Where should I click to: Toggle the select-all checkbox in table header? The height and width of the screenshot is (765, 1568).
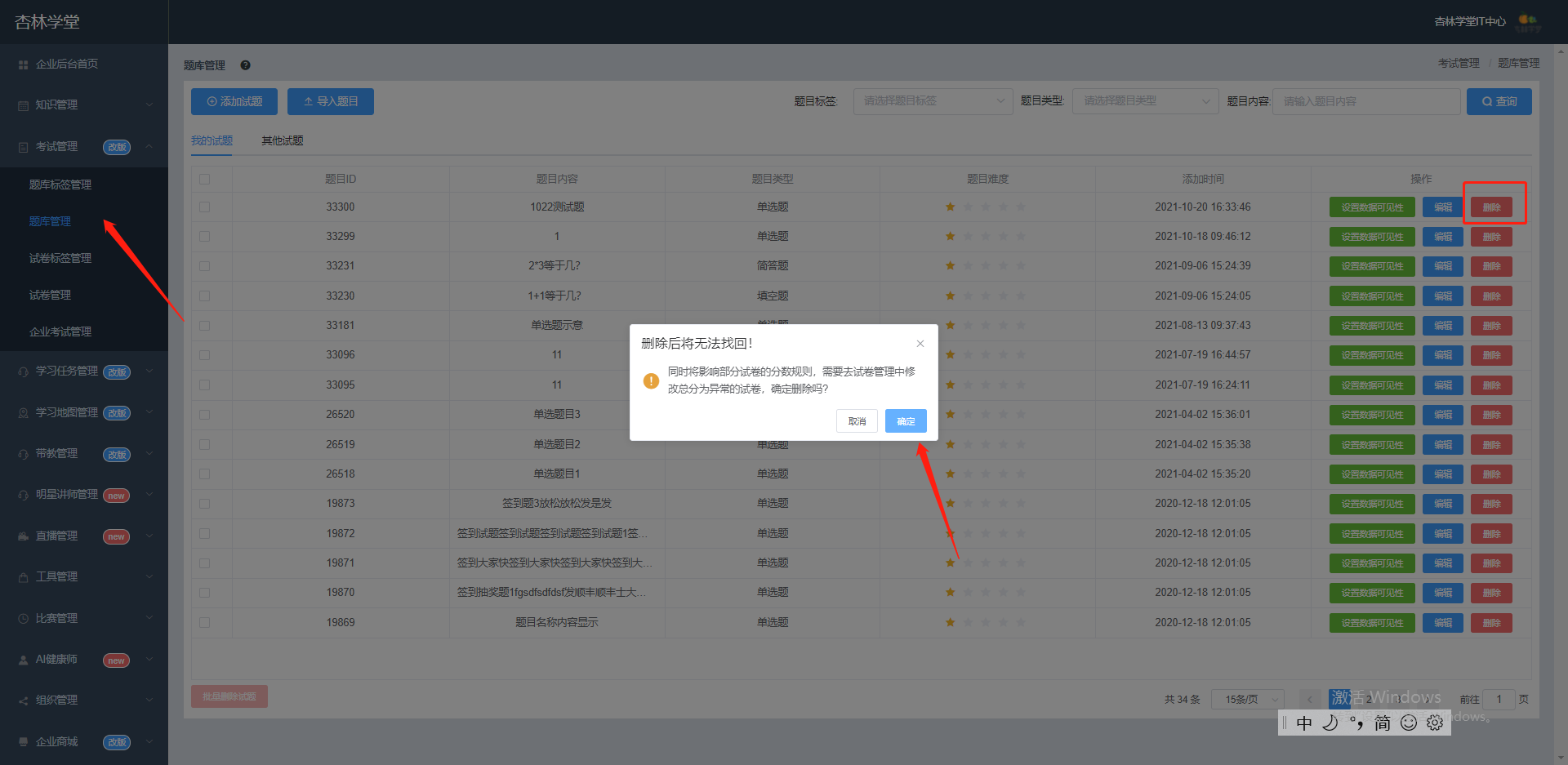(205, 180)
